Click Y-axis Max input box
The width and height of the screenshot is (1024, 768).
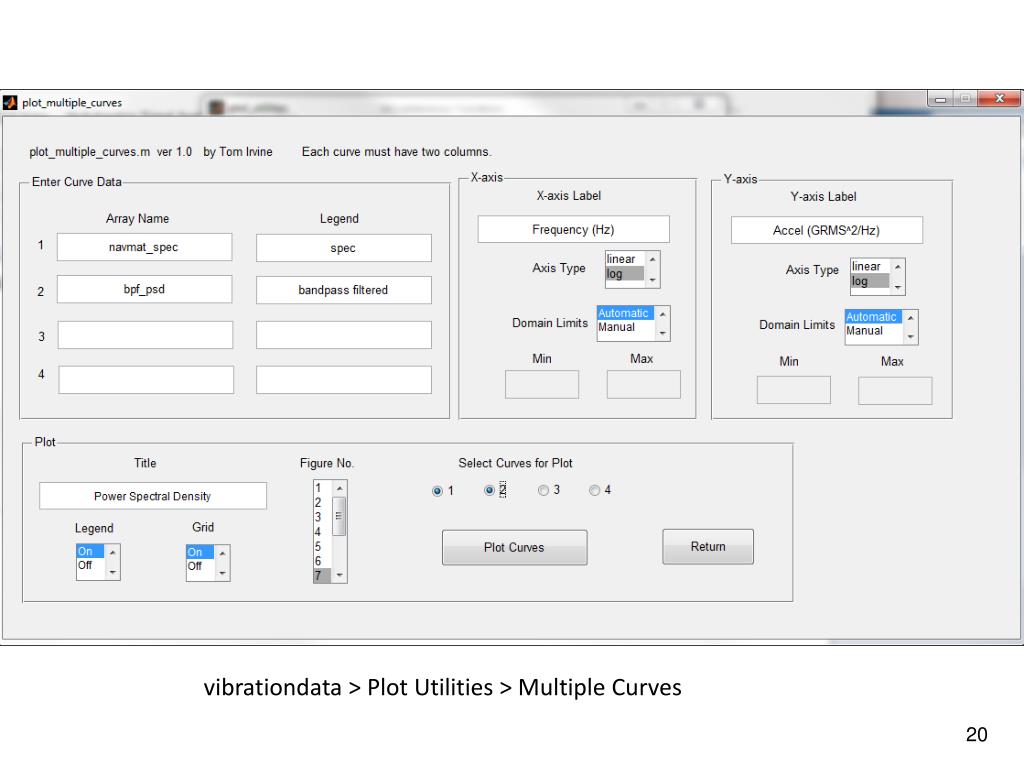895,391
